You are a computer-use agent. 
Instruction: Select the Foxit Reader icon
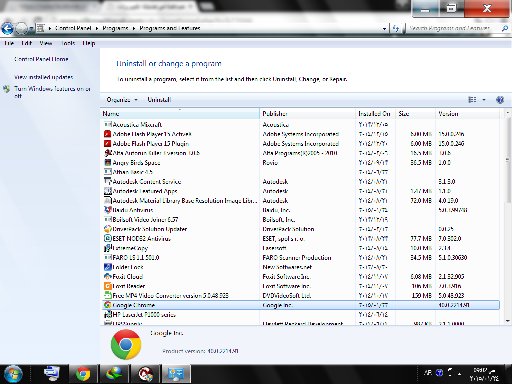[x=107, y=286]
